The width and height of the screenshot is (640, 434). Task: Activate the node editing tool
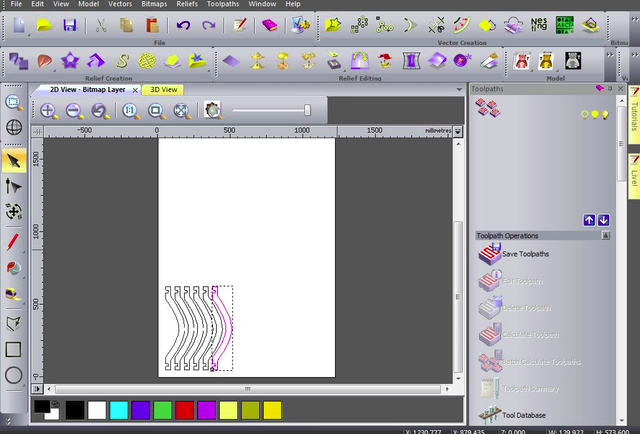pos(13,187)
